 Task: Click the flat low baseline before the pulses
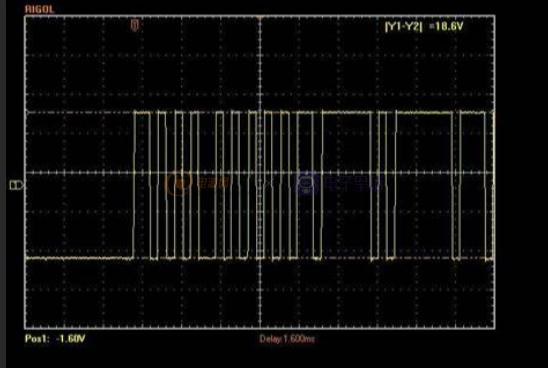pyautogui.click(x=79, y=258)
